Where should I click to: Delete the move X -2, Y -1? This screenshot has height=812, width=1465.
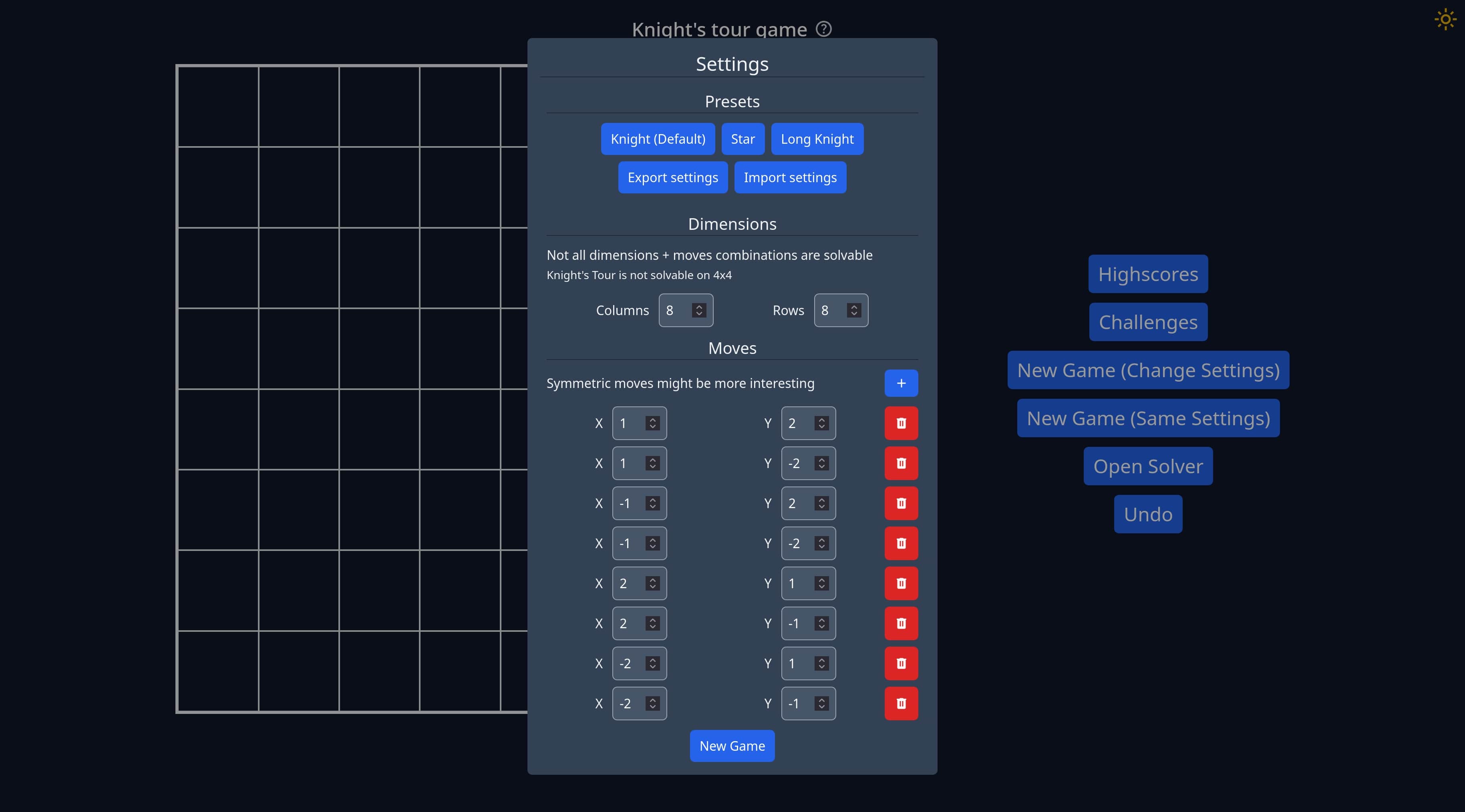(901, 703)
